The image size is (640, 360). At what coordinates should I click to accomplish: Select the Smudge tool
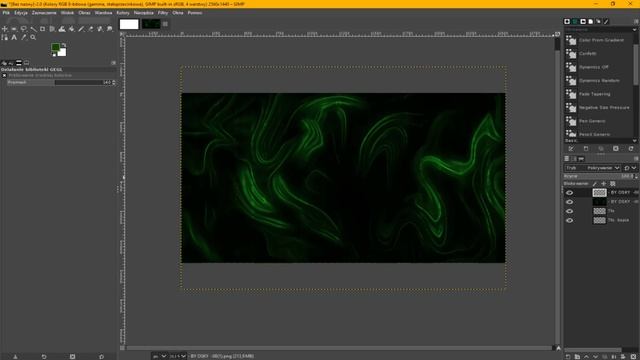pyautogui.click(x=110, y=29)
